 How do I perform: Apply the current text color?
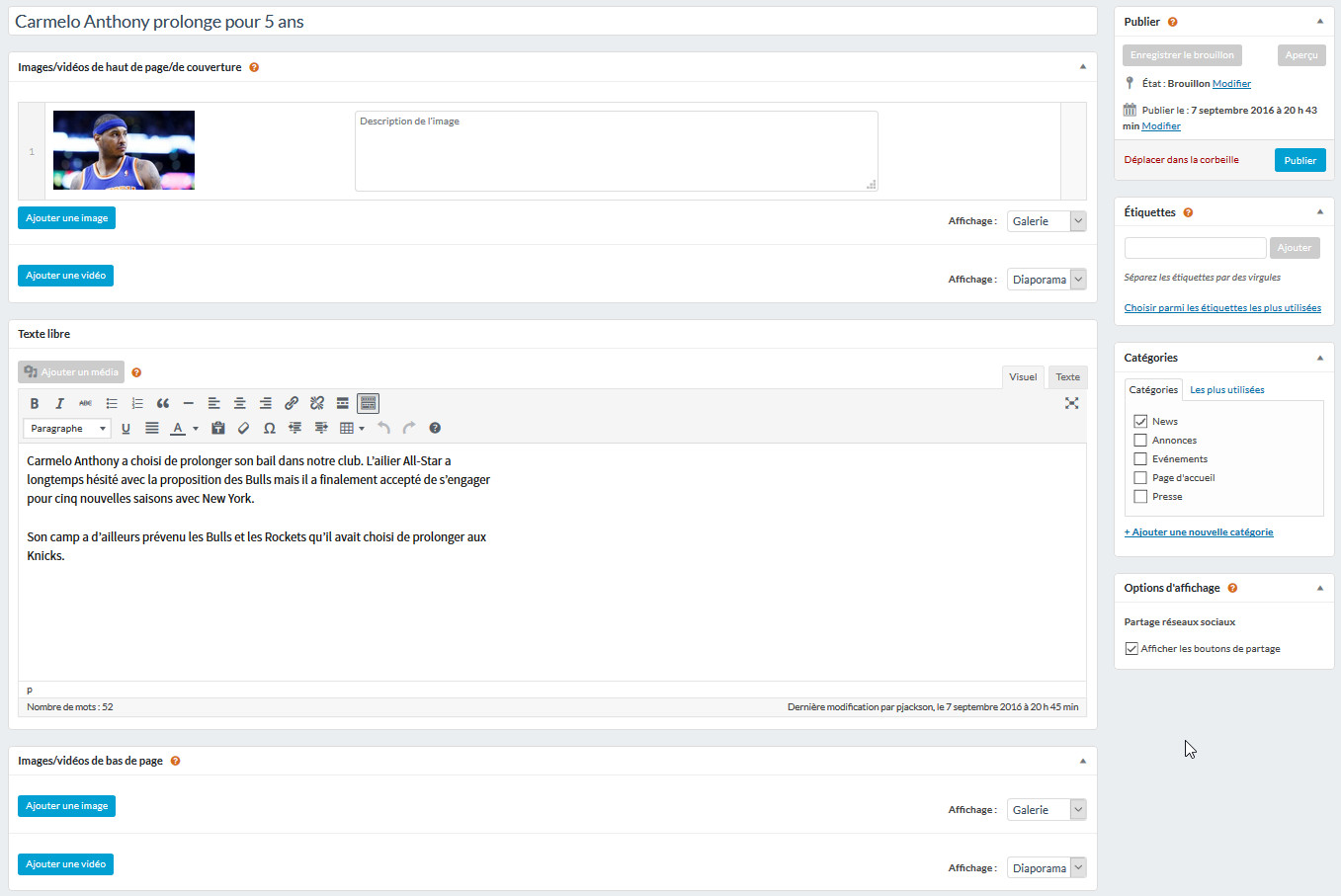pos(178,428)
